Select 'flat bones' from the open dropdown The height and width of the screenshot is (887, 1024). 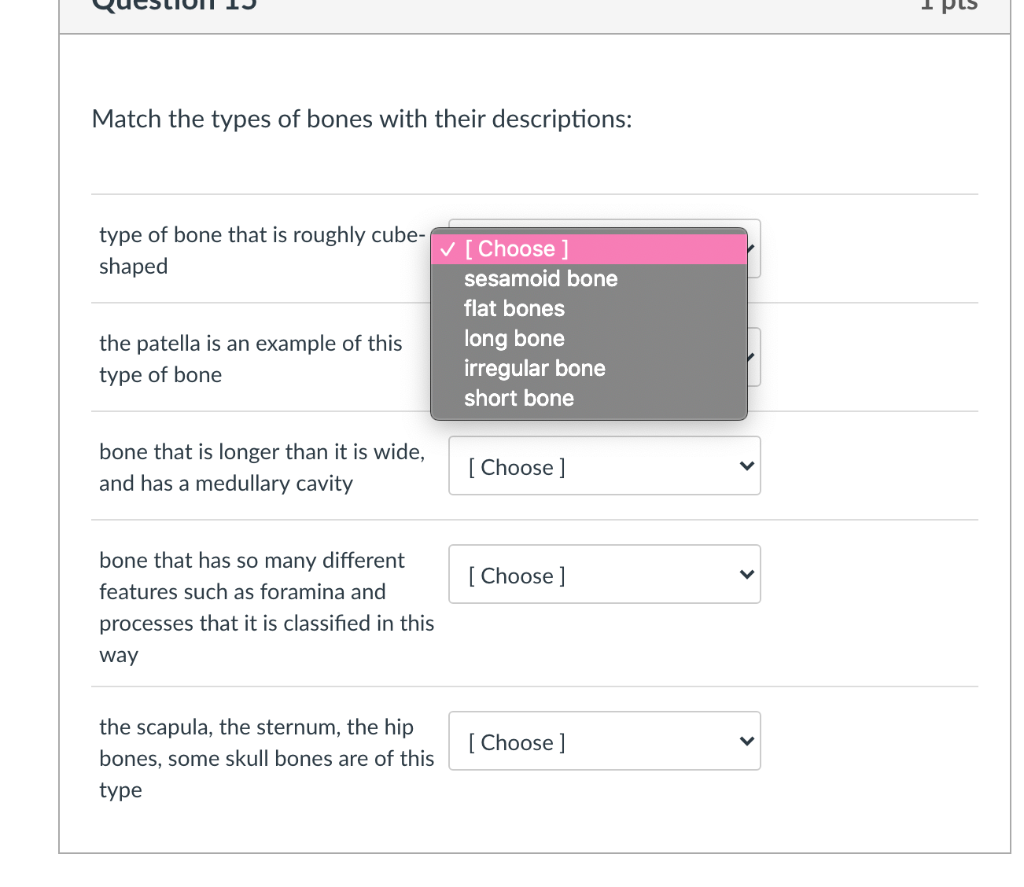click(x=514, y=309)
